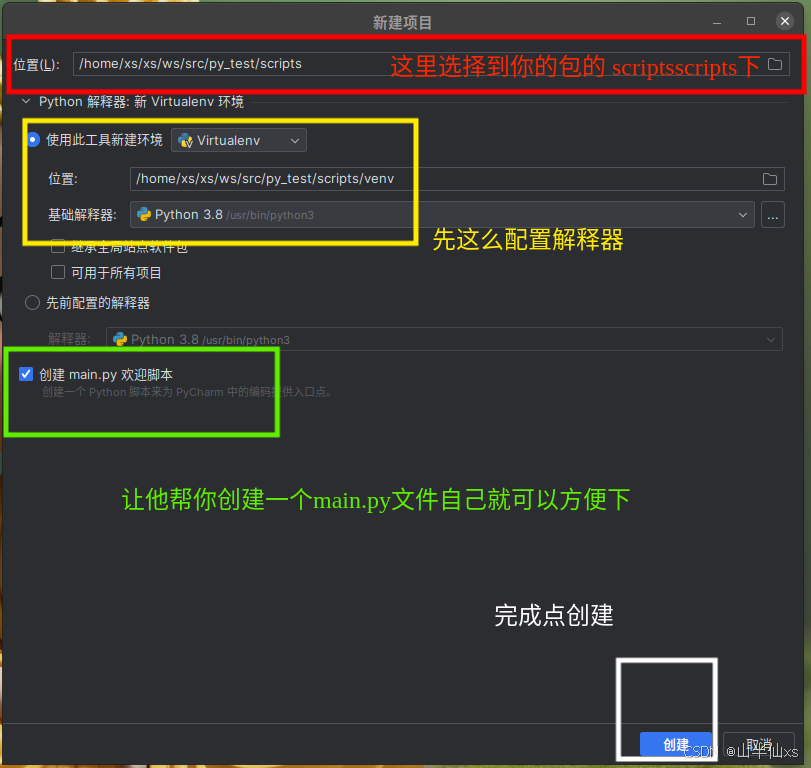
Task: Uncheck the 创建 main.py 欢迎脚本 checkbox
Action: [26, 374]
